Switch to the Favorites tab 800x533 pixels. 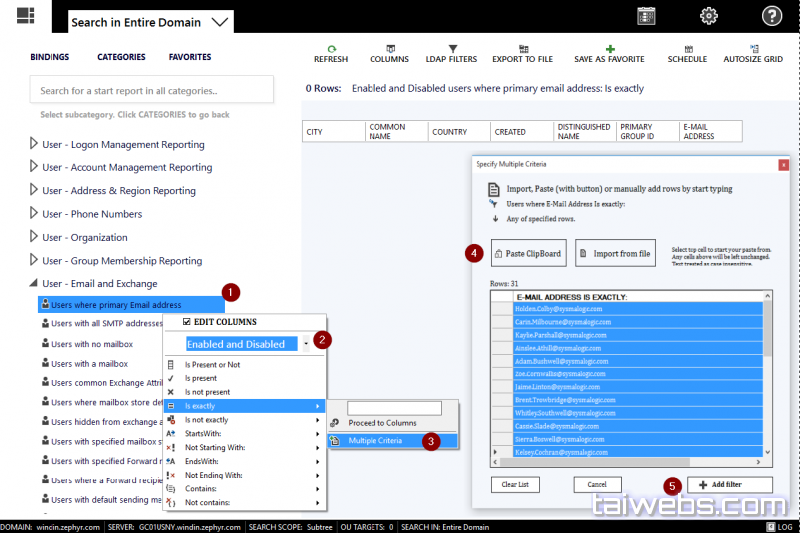(189, 57)
